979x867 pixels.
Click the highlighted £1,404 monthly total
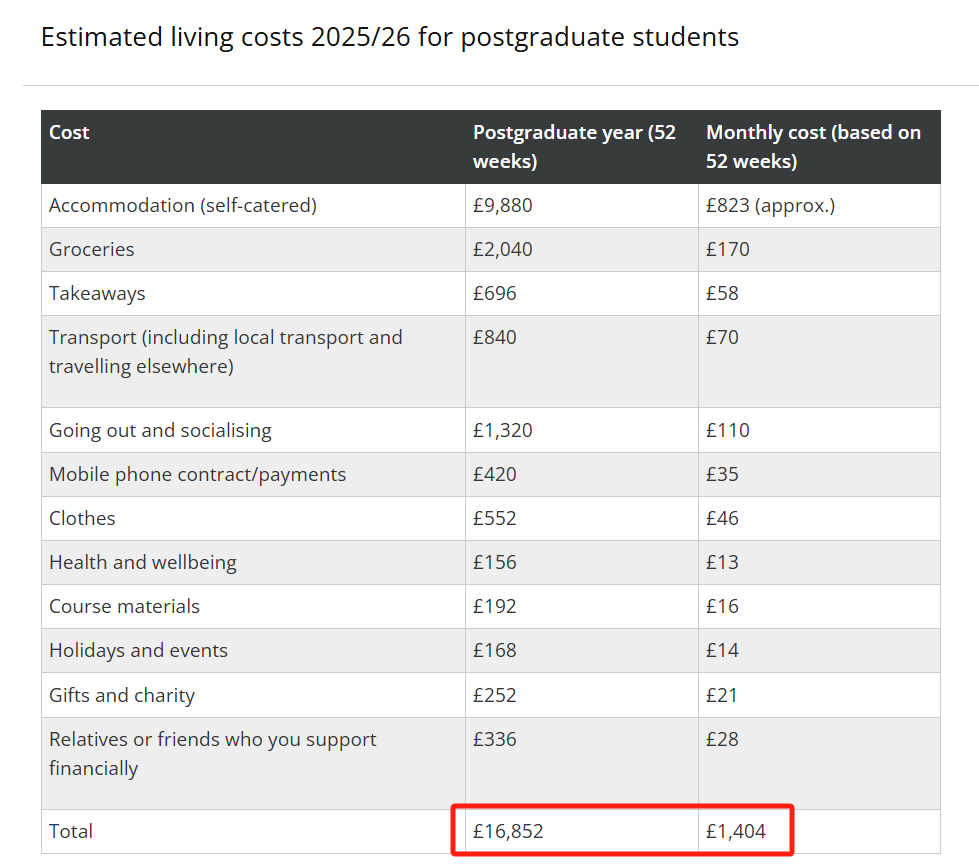[736, 831]
